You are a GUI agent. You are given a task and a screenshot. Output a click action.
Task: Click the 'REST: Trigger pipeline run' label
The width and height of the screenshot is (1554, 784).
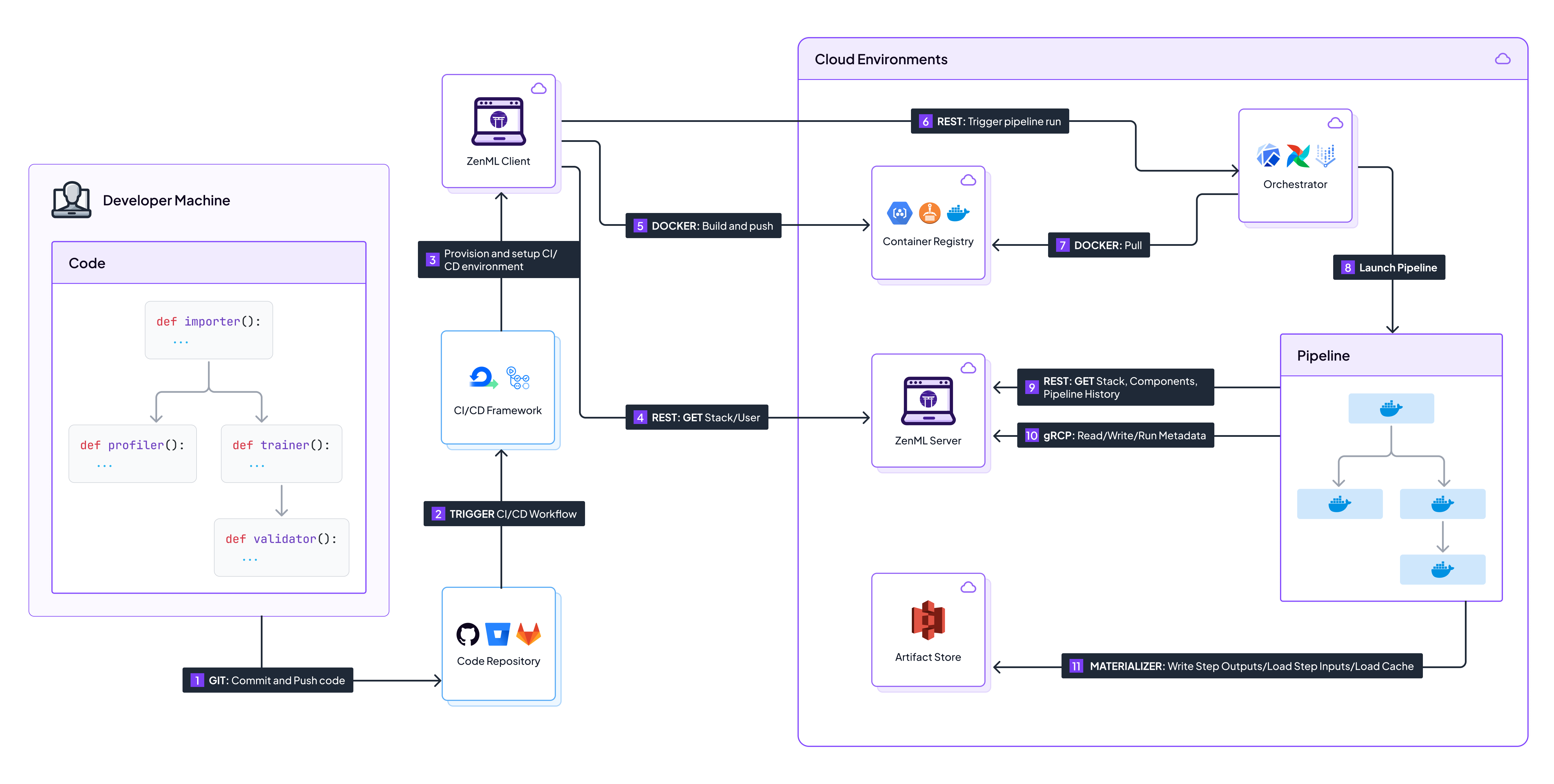(x=989, y=121)
